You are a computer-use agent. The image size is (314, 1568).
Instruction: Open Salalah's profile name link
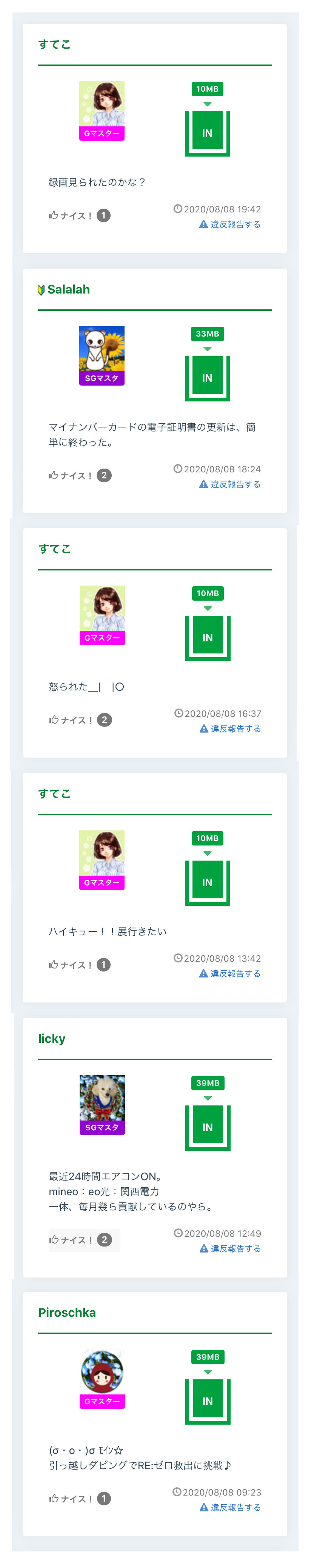(x=68, y=290)
